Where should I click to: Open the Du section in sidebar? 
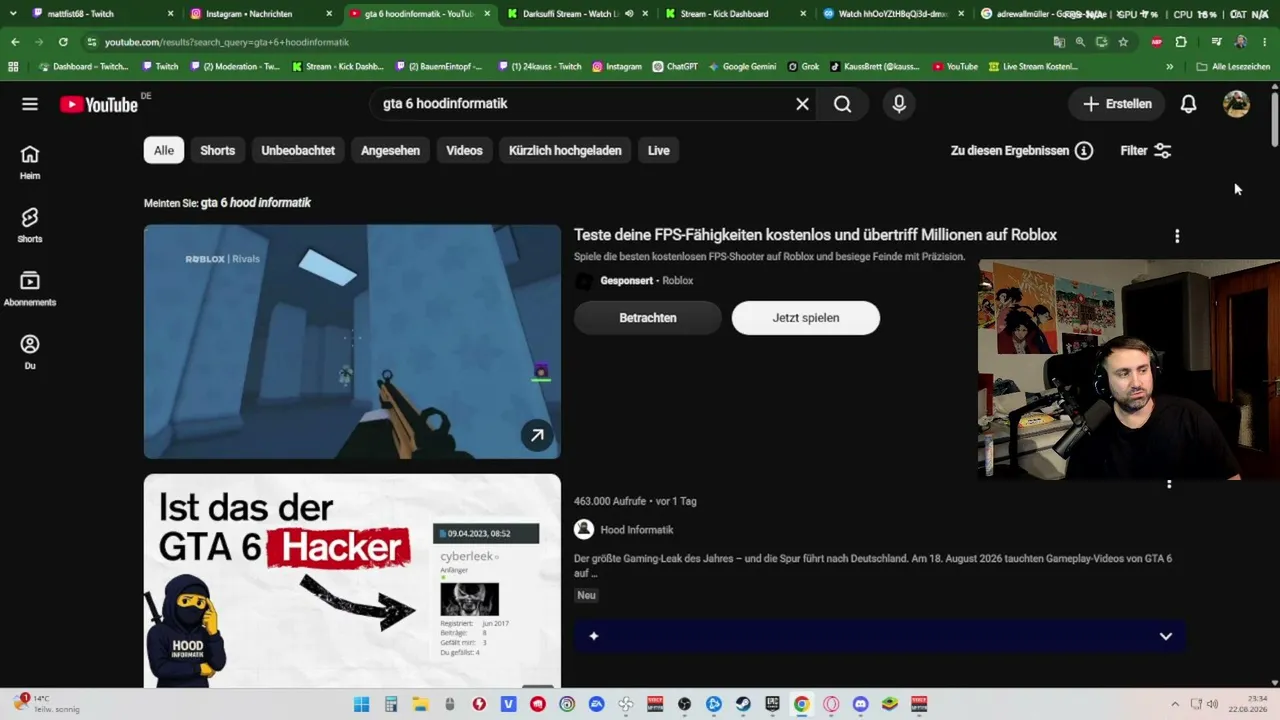(30, 352)
